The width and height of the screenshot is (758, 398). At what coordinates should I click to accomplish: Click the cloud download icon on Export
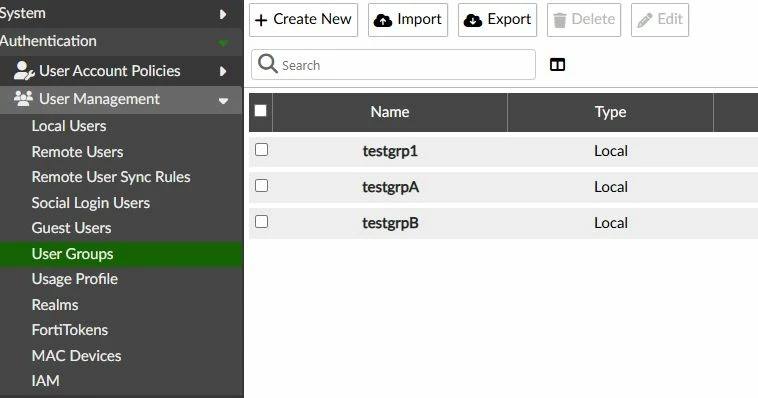point(472,20)
